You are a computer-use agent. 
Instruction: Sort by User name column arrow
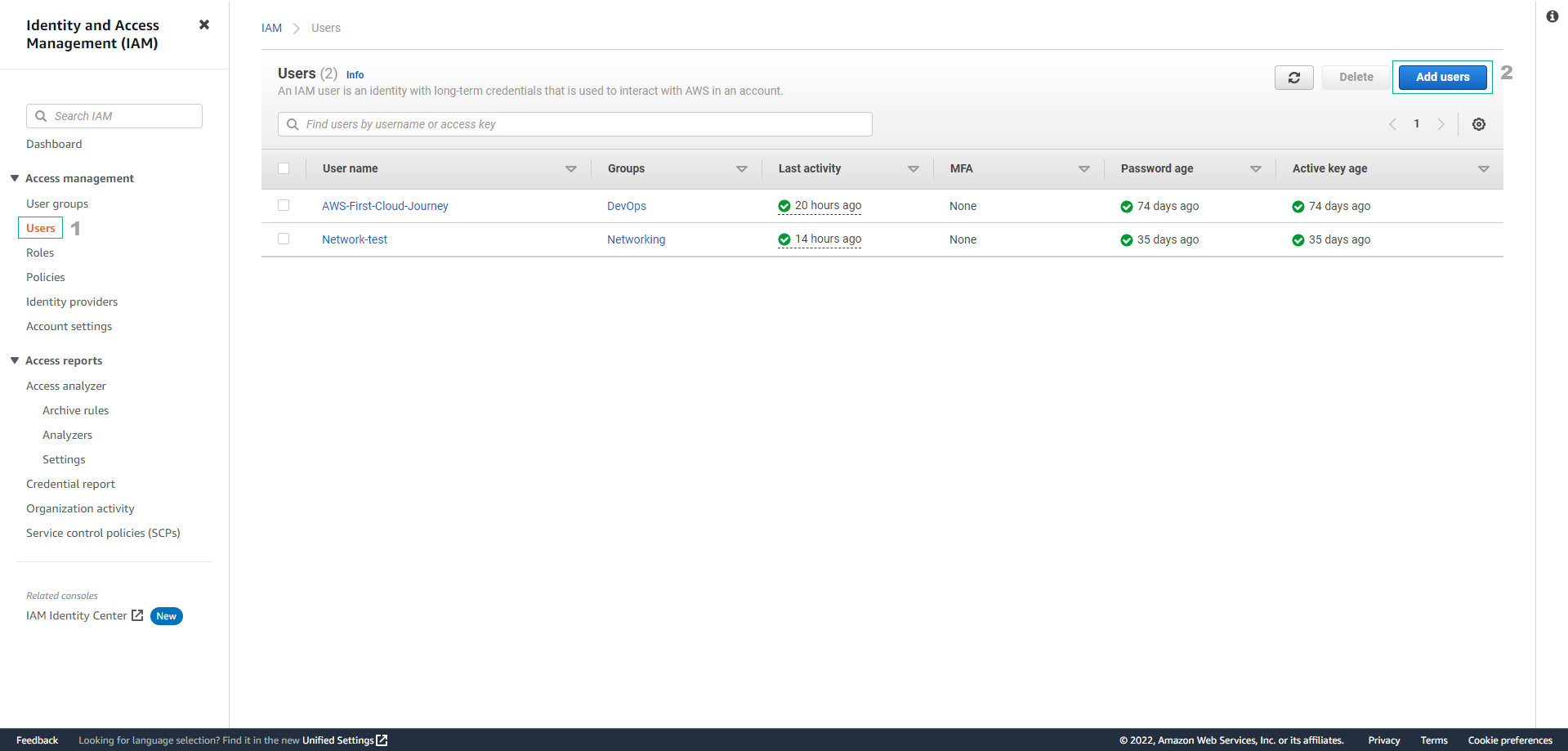[x=571, y=169]
